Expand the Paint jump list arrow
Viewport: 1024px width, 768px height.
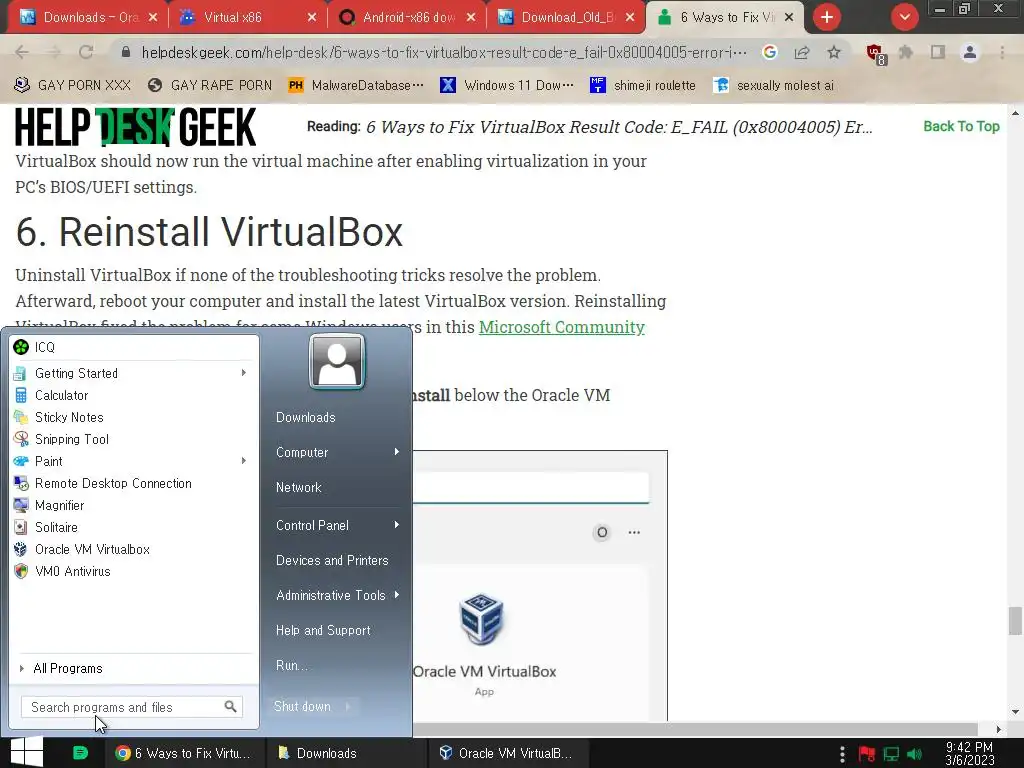tap(244, 461)
